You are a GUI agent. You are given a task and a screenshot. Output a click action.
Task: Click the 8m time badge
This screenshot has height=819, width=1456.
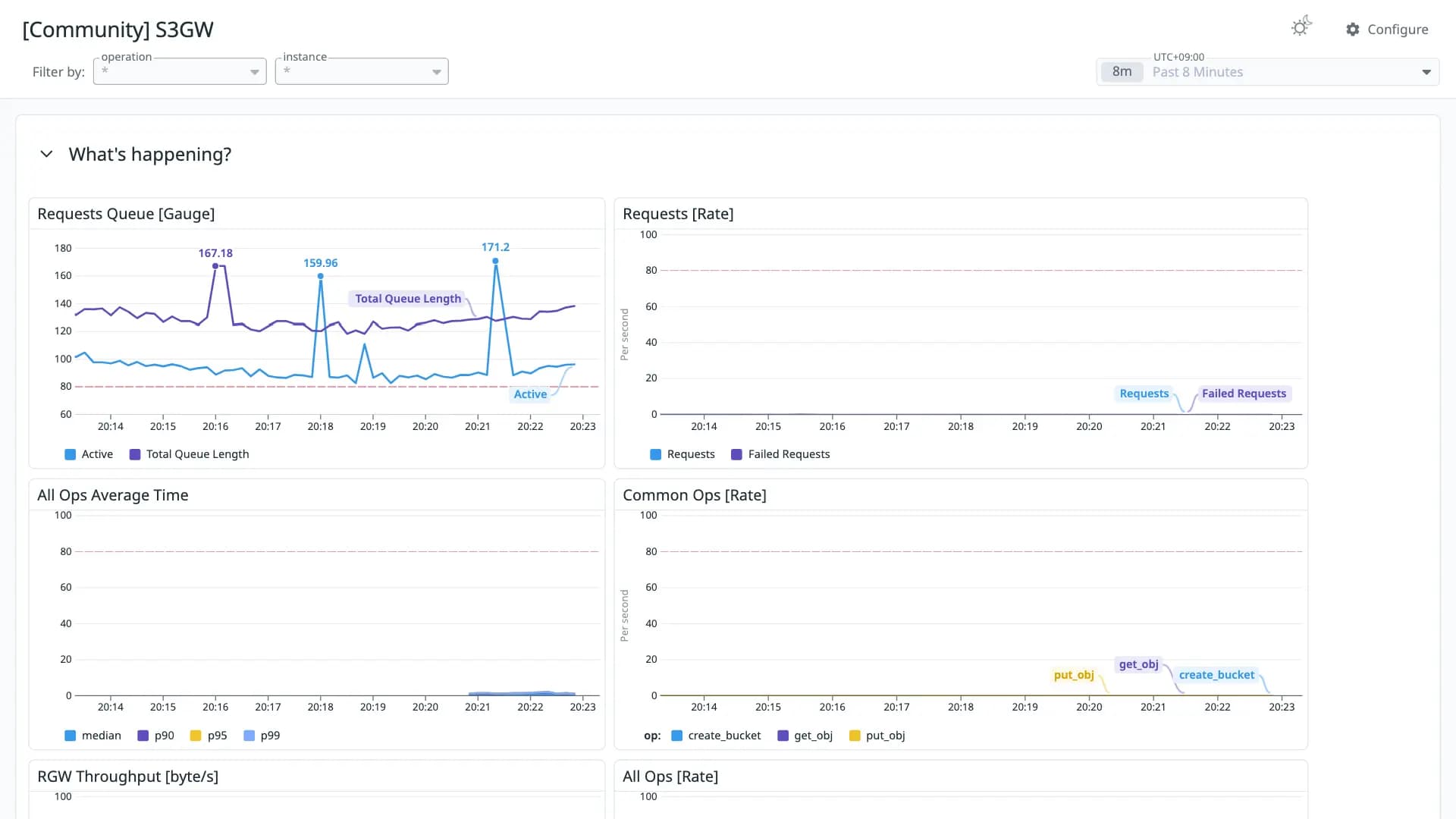tap(1122, 72)
